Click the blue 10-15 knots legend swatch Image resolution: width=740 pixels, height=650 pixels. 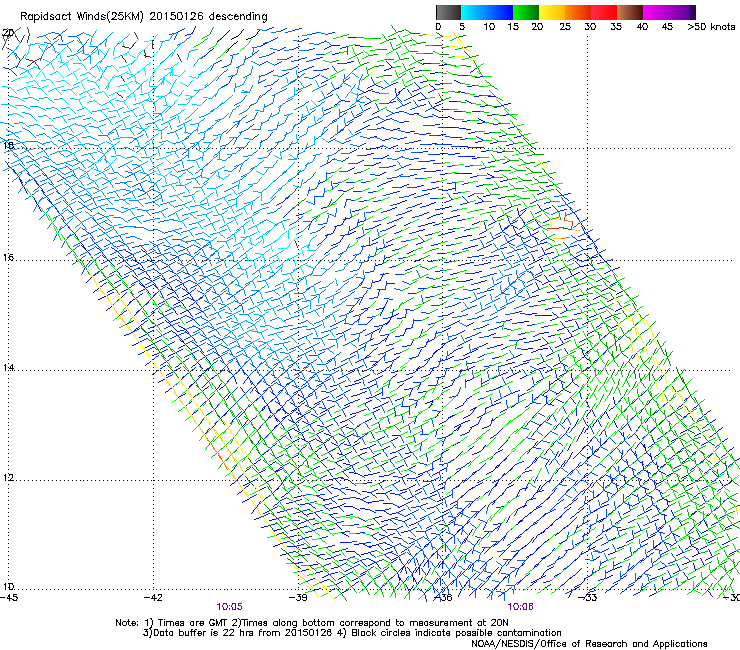tap(499, 12)
